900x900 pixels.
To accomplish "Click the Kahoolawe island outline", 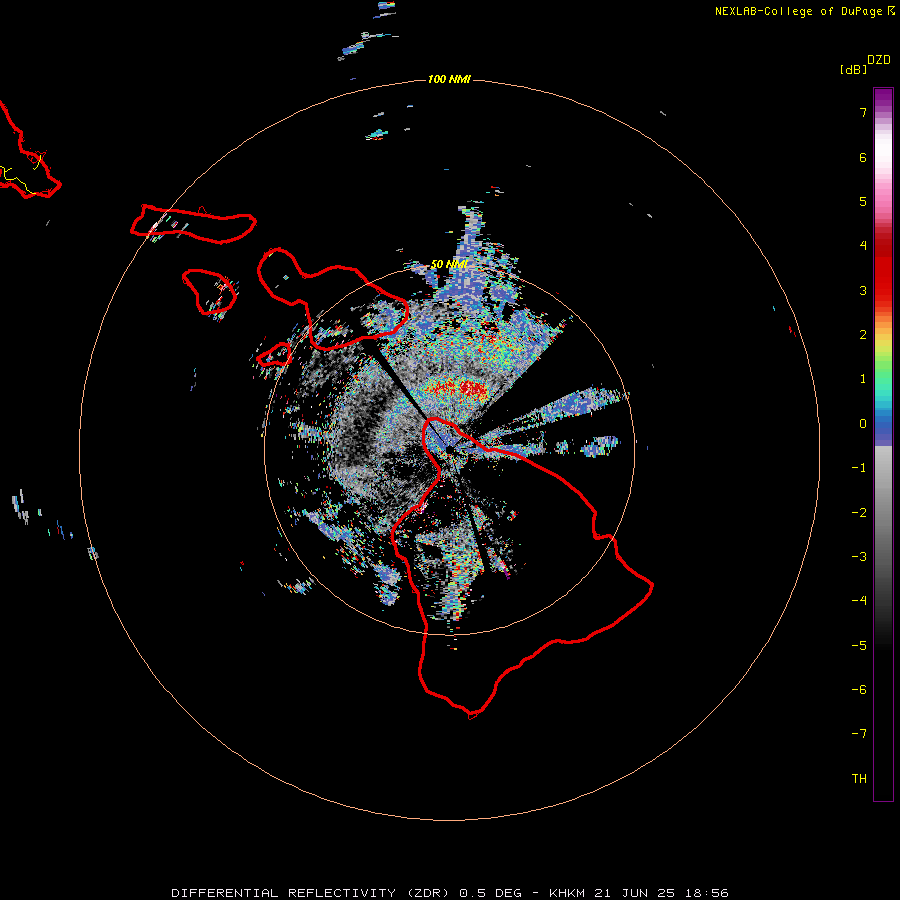I will [274, 355].
